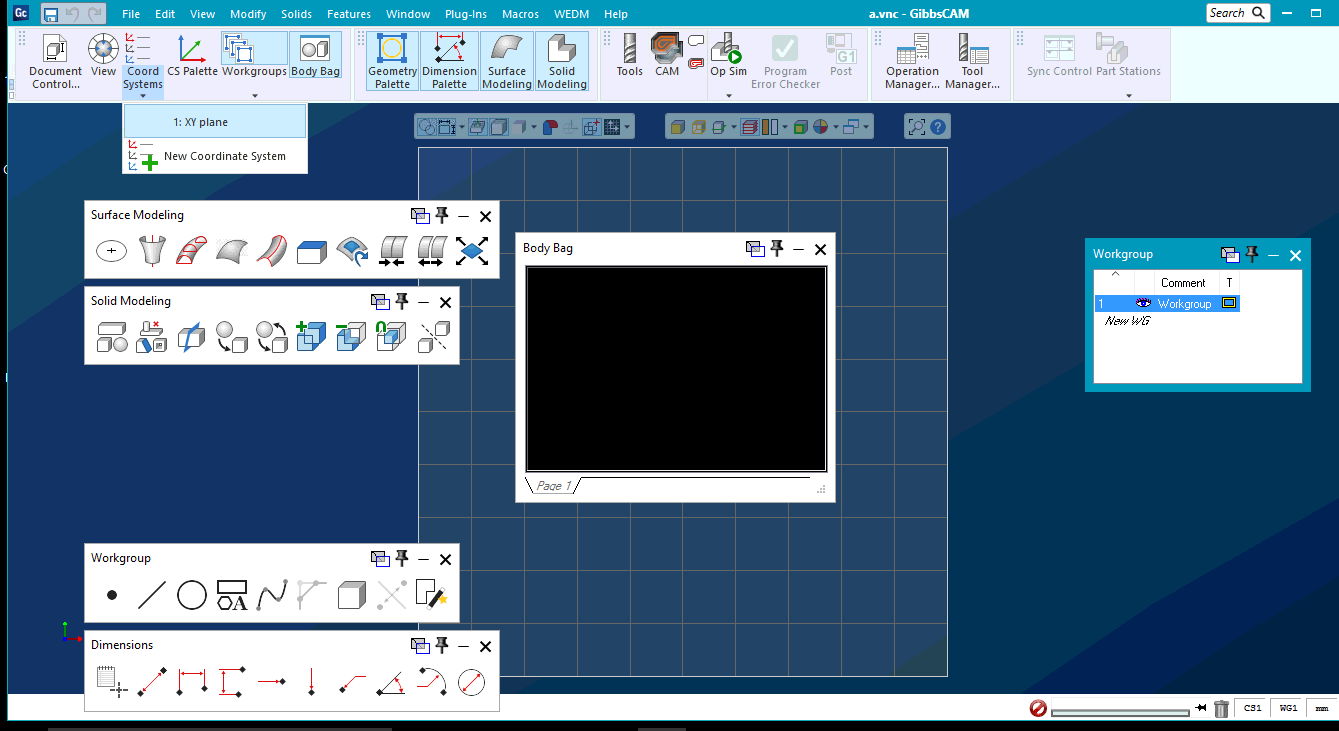Viewport: 1339px width, 731px height.
Task: Open the Tool Manager
Action: click(x=972, y=62)
